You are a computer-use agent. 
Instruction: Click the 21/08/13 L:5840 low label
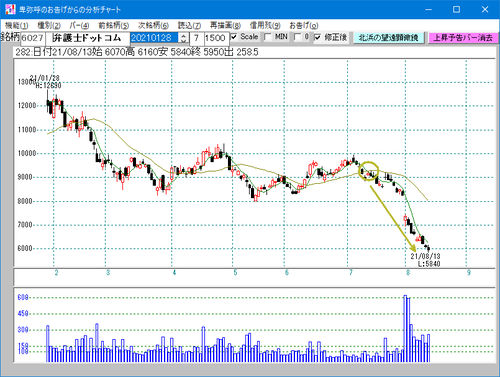click(425, 260)
